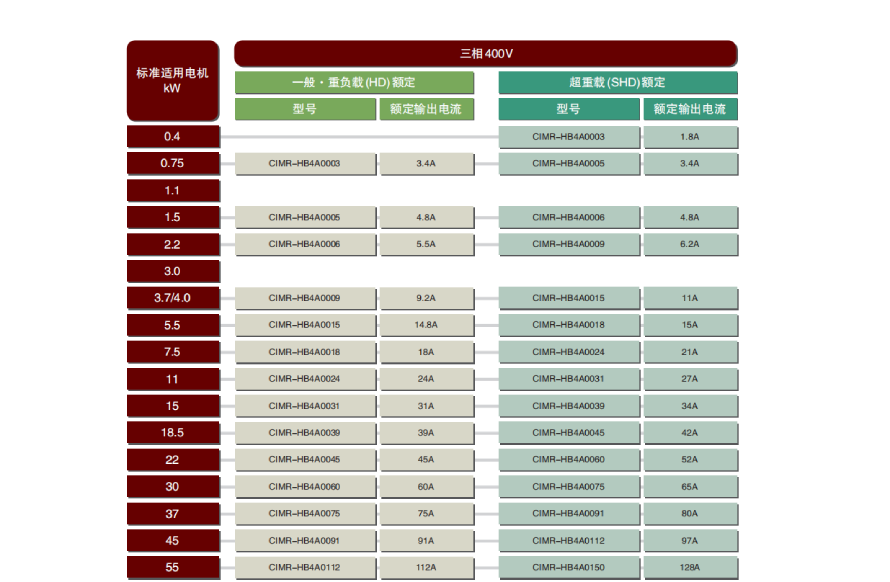Select the 14.8A HD current cell
This screenshot has width=890, height=582.
click(426, 325)
